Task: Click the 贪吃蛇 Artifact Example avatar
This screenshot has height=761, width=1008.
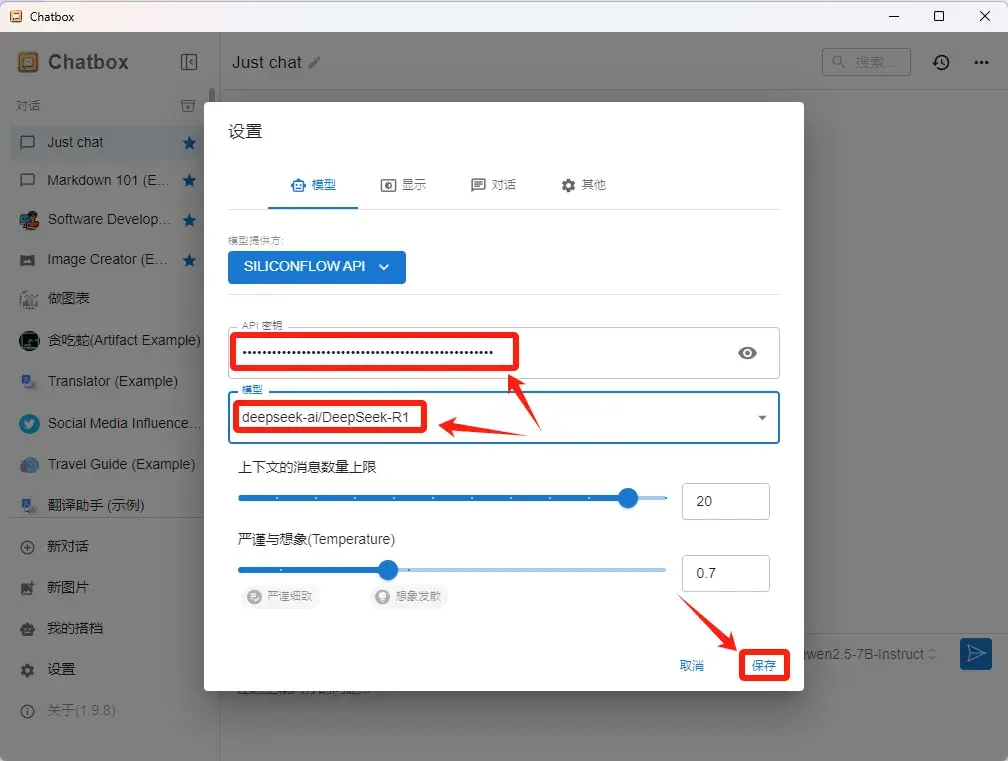Action: (29, 341)
